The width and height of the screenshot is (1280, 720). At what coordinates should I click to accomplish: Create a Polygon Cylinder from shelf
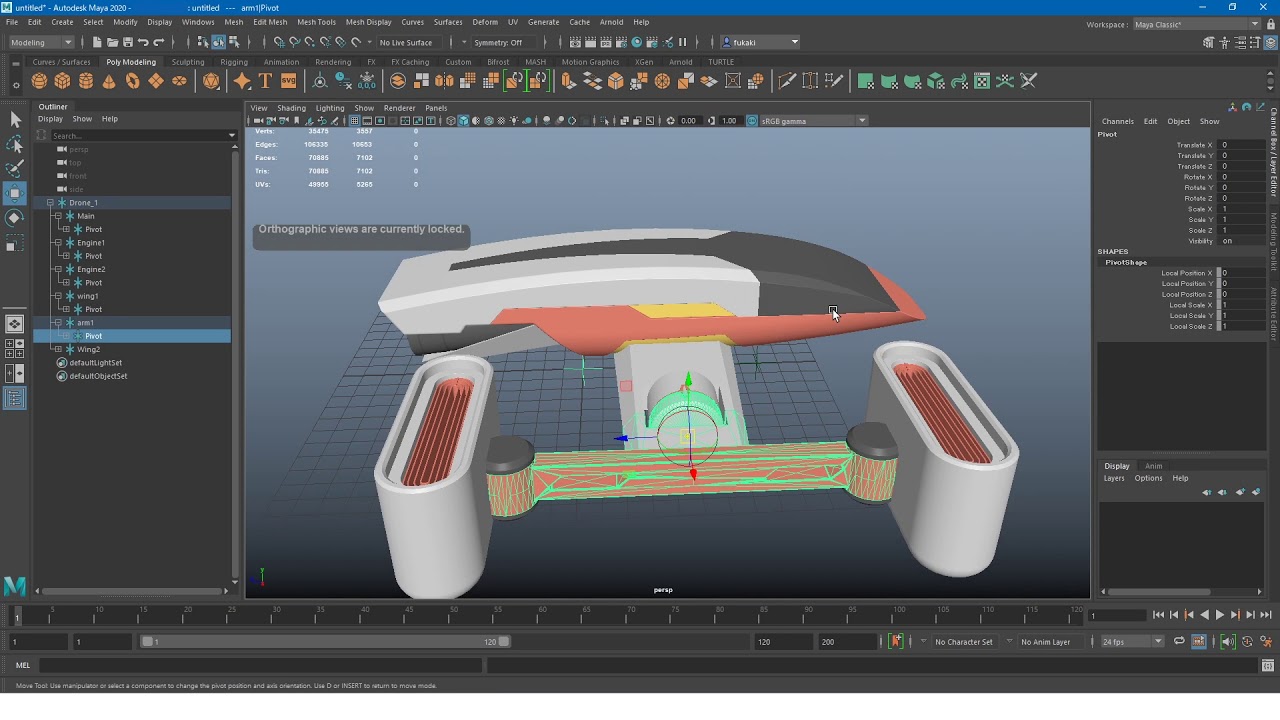click(x=86, y=81)
